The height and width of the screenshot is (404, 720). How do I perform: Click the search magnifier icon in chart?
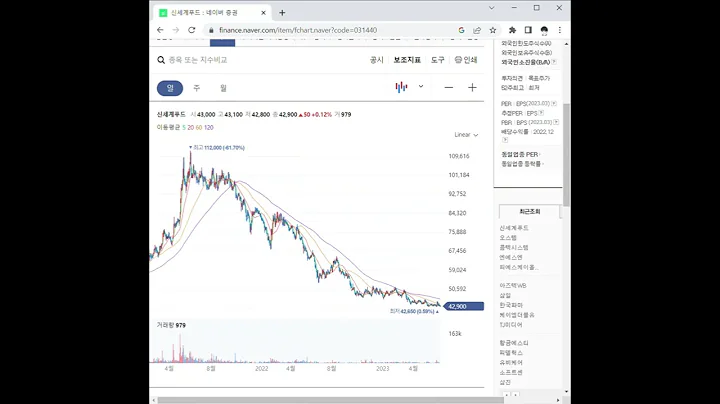coord(161,60)
